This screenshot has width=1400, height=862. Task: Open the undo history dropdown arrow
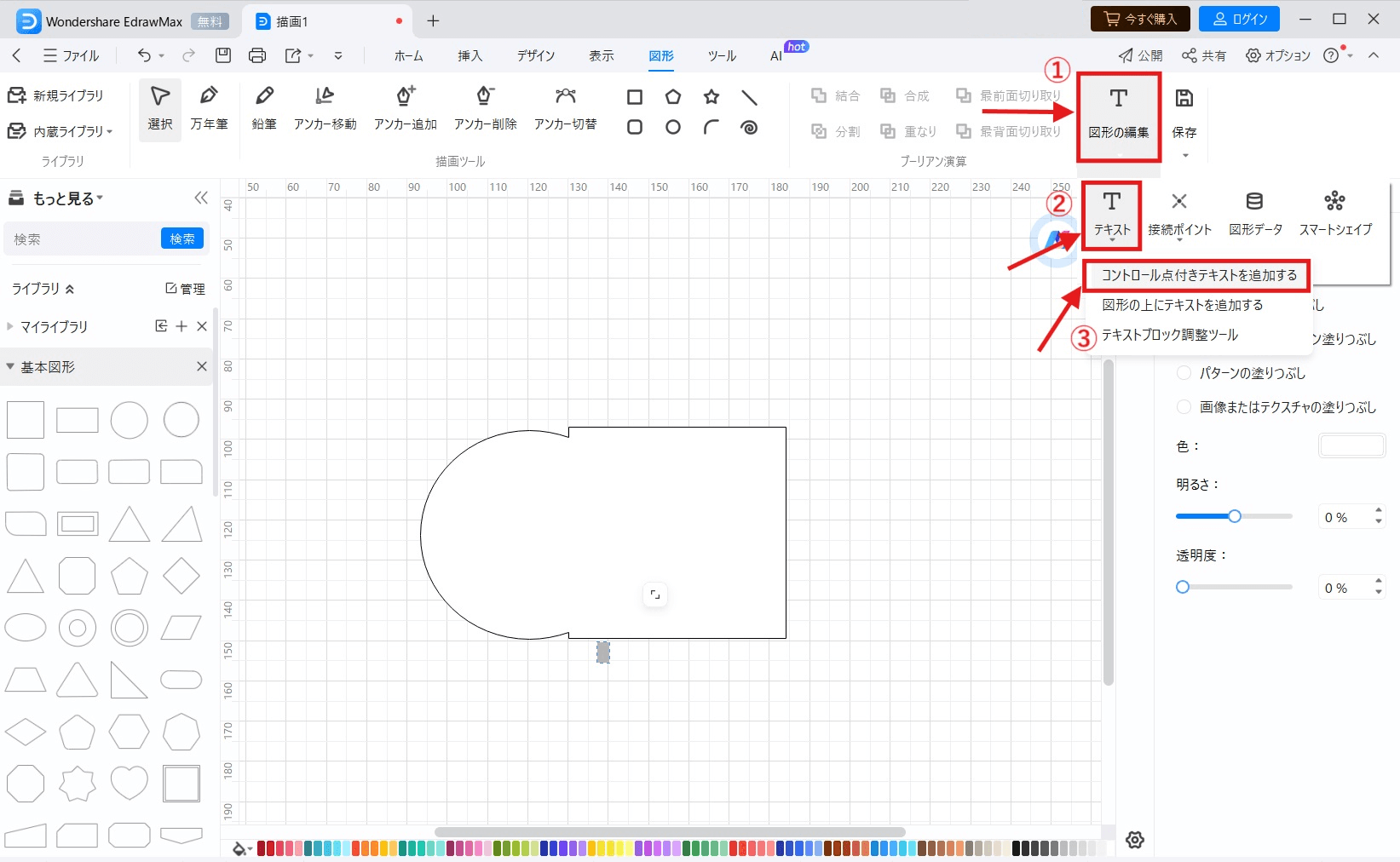click(161, 55)
